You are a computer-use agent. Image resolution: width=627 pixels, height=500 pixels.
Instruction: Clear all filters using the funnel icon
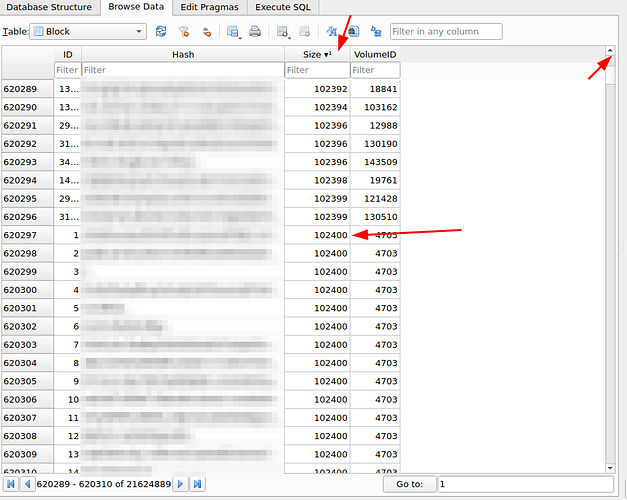[x=184, y=32]
